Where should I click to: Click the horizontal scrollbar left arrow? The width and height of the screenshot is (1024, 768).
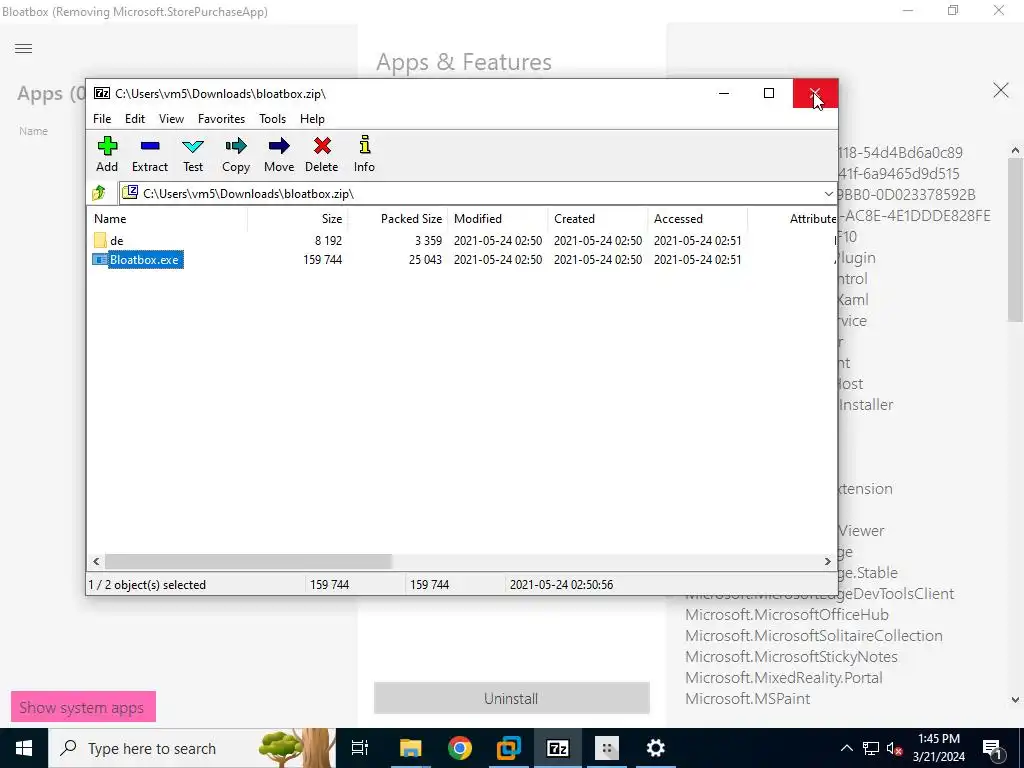(x=96, y=561)
